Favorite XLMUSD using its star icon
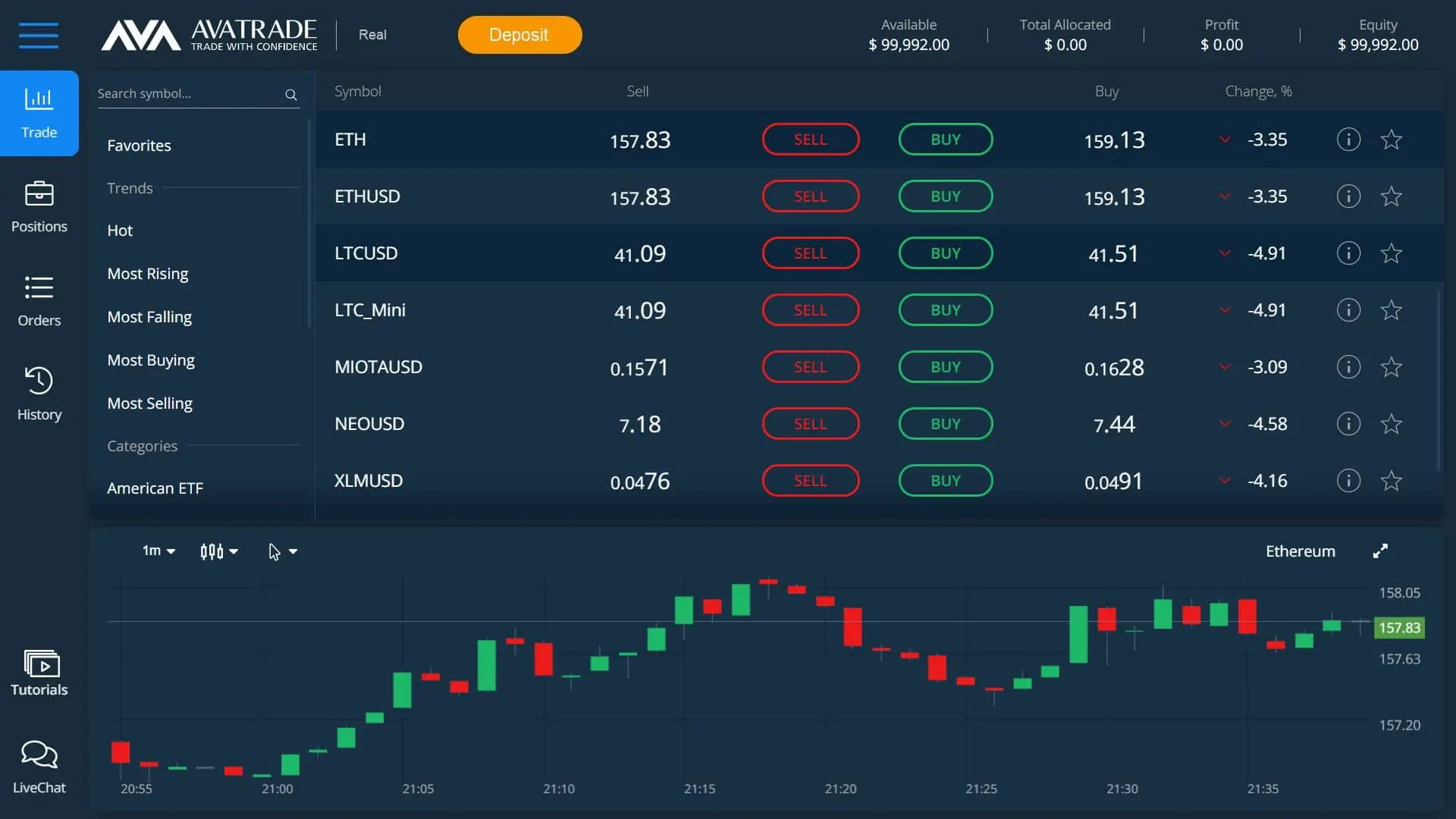This screenshot has height=819, width=1456. pyautogui.click(x=1392, y=480)
